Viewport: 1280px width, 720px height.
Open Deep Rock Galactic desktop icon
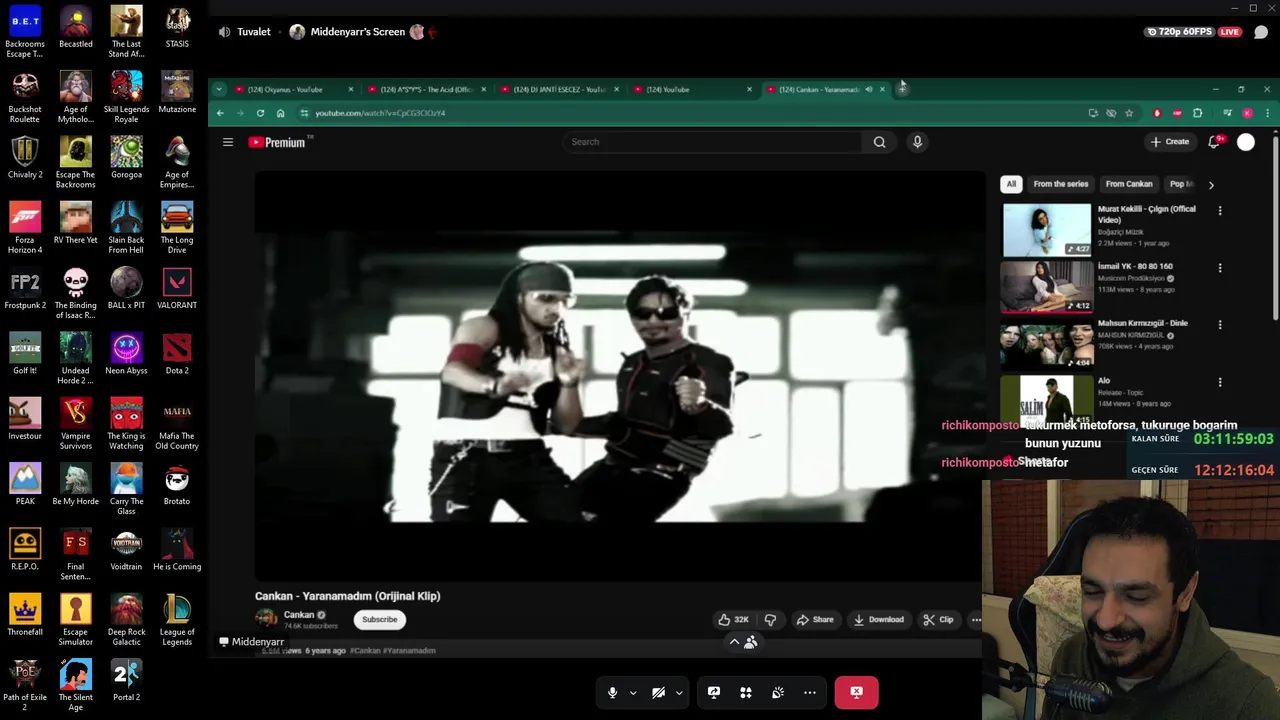click(126, 620)
